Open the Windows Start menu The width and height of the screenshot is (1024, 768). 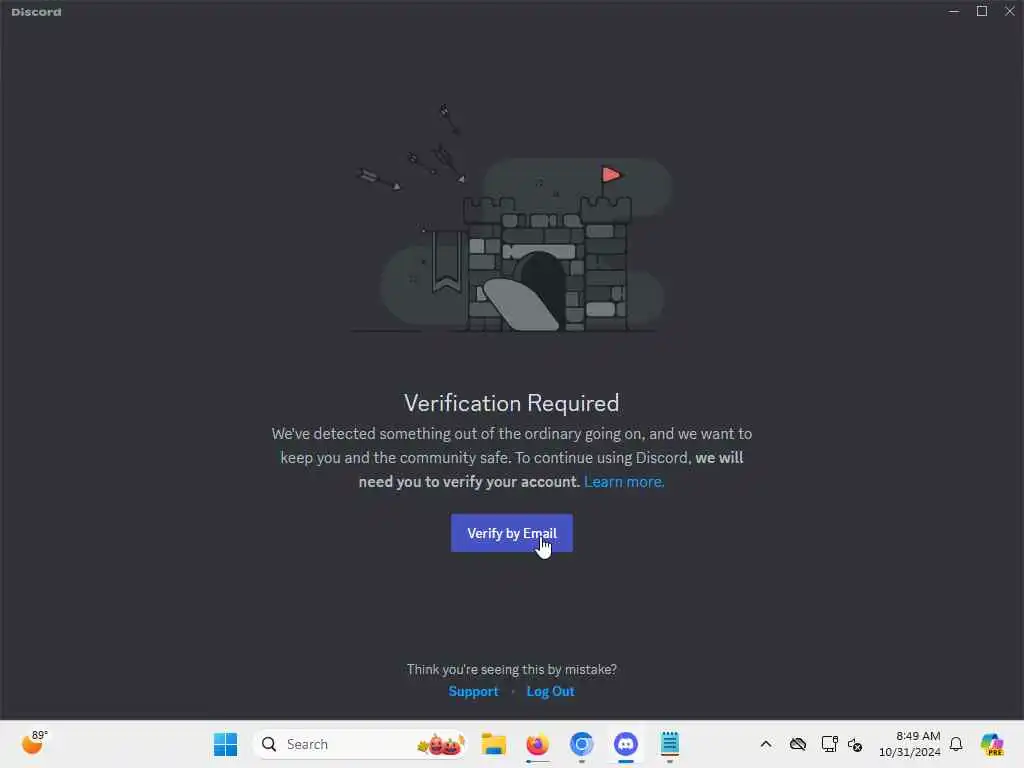coord(225,744)
